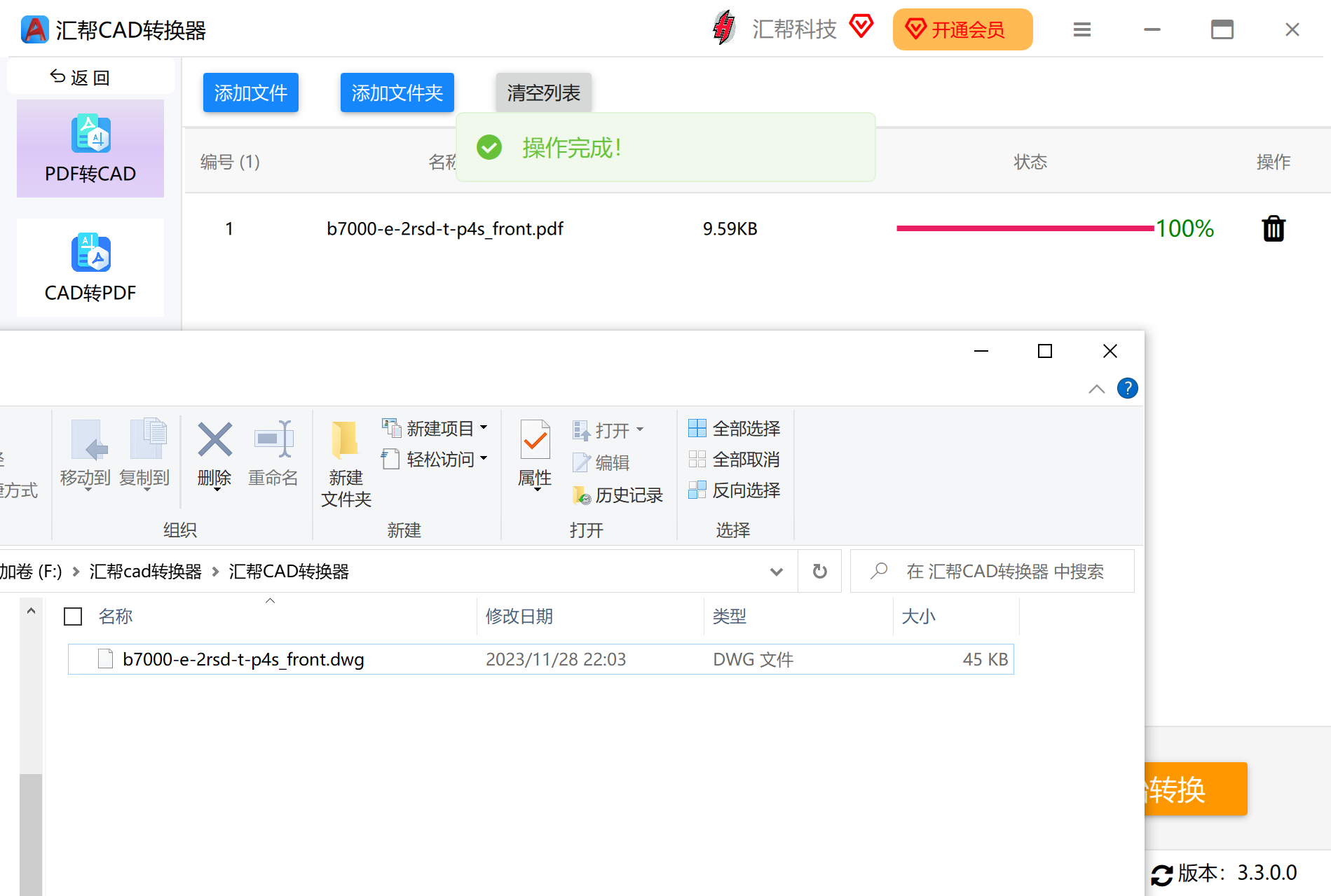Expand the address bar history dropdown
1331x896 pixels.
[x=777, y=572]
